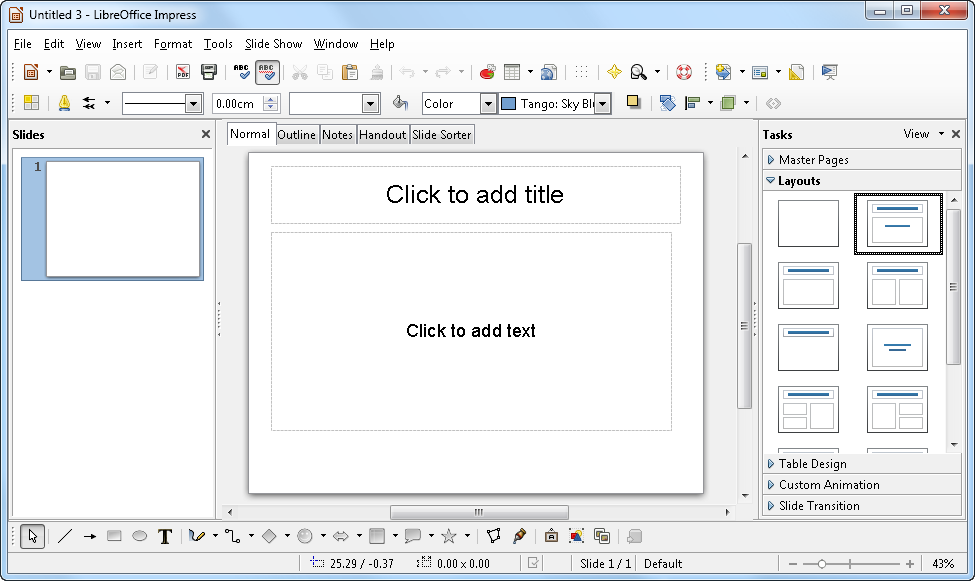Toggle AutoSpellcheck button
The height and width of the screenshot is (581, 975).
click(x=267, y=72)
